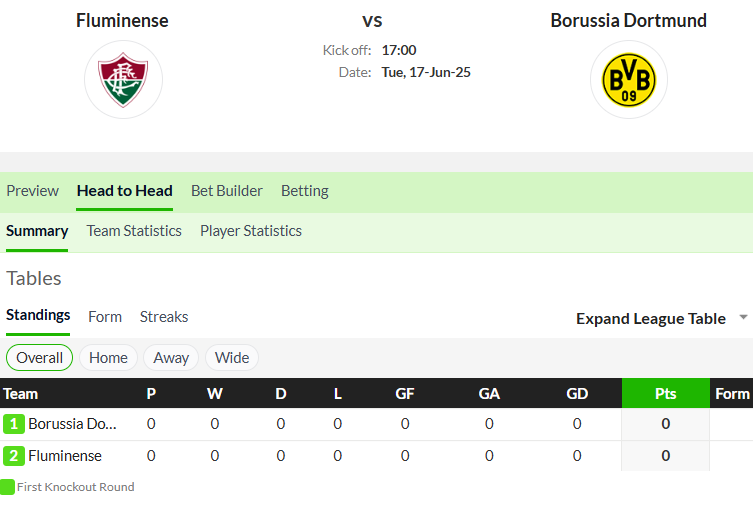Sort by the Pts column header
Viewport: 753px width, 512px height.
tap(666, 393)
